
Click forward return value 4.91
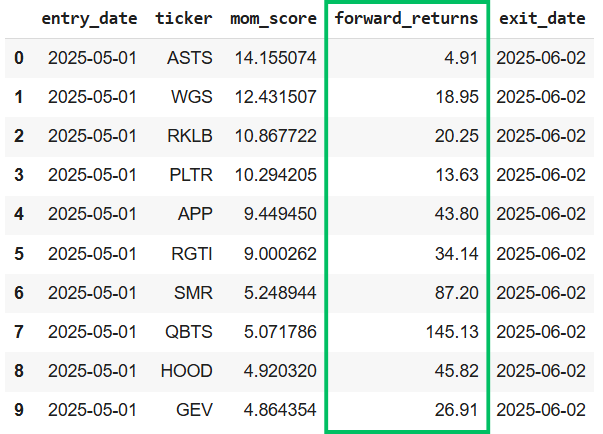coord(461,58)
